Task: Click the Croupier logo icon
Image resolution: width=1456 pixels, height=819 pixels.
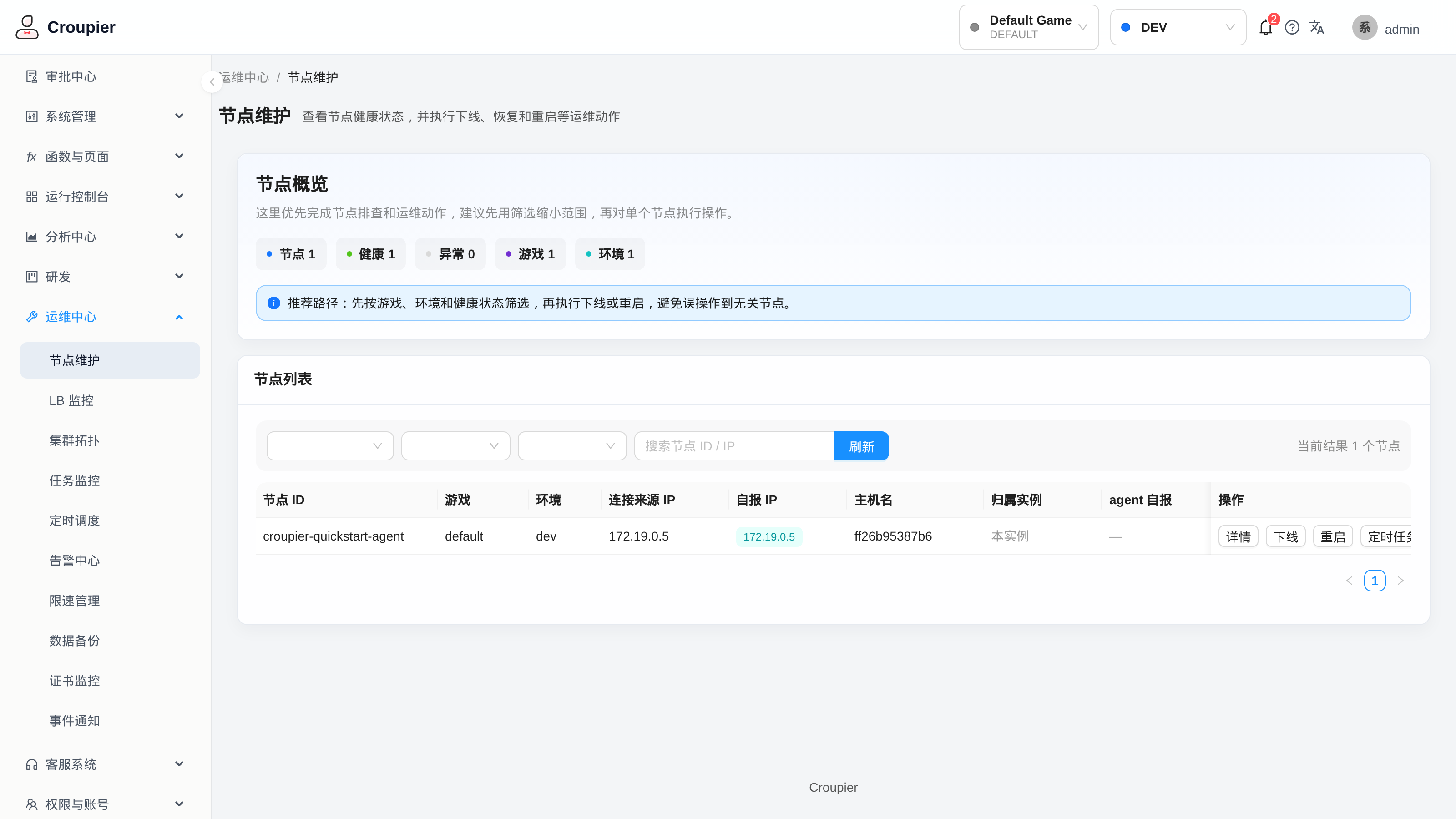Action: (x=27, y=27)
